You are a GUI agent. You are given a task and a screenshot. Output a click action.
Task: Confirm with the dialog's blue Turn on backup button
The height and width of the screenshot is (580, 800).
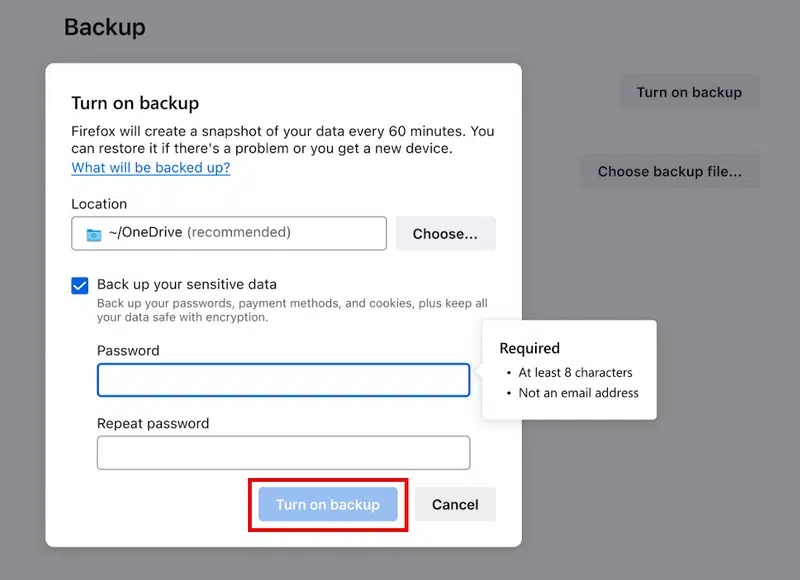[328, 504]
